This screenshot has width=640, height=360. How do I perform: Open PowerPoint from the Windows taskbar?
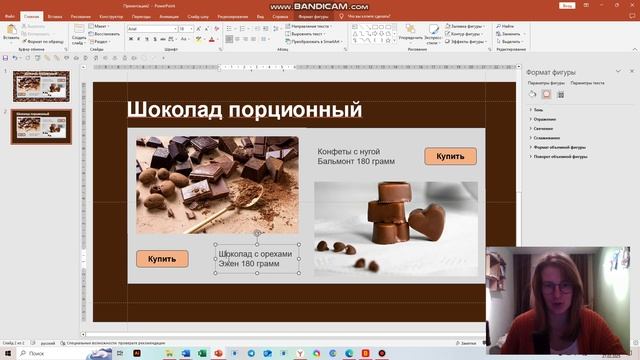coord(218,353)
